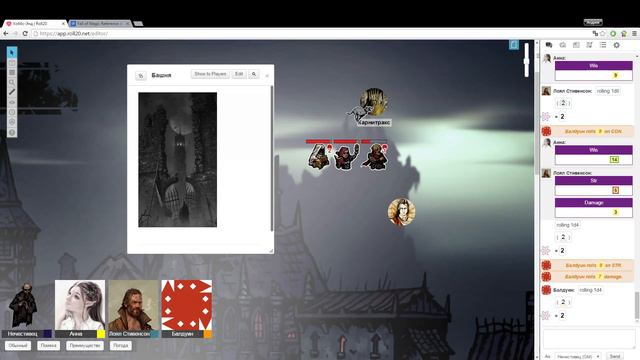Open the Fog of War eye tool

pyautogui.click(x=12, y=102)
